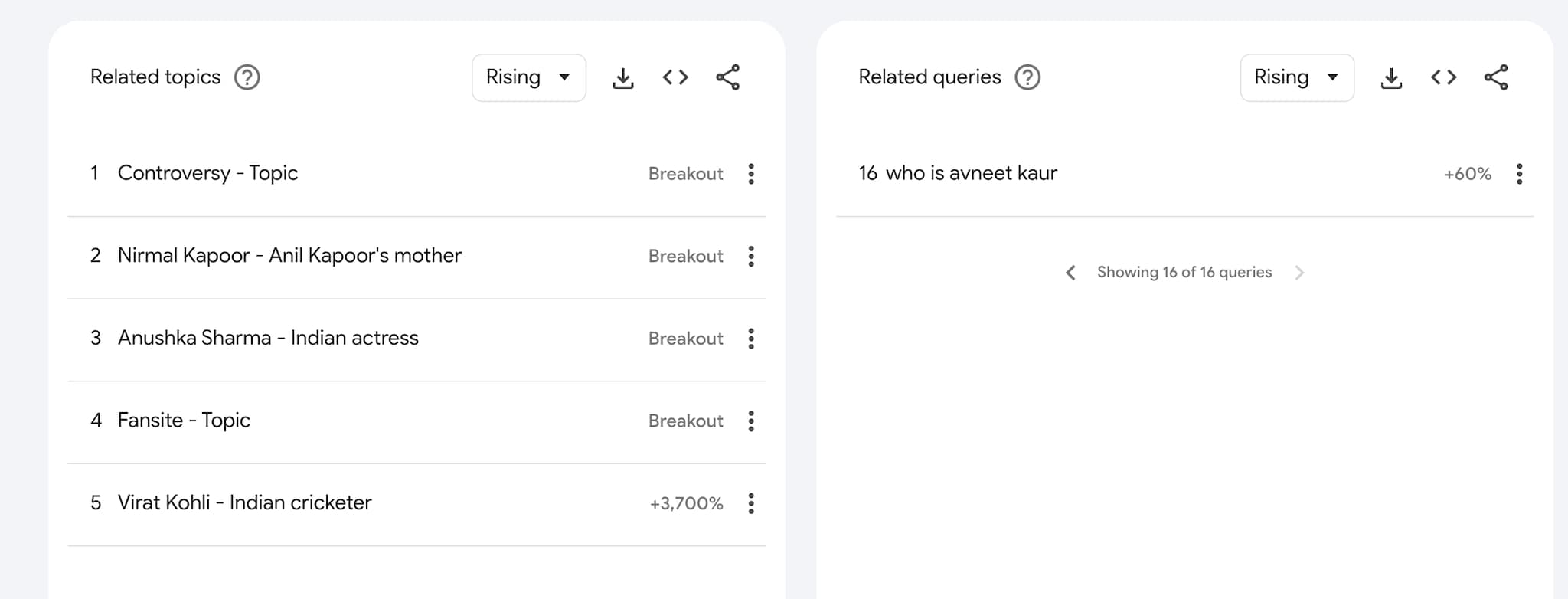Open embed code for Related topics

[675, 77]
